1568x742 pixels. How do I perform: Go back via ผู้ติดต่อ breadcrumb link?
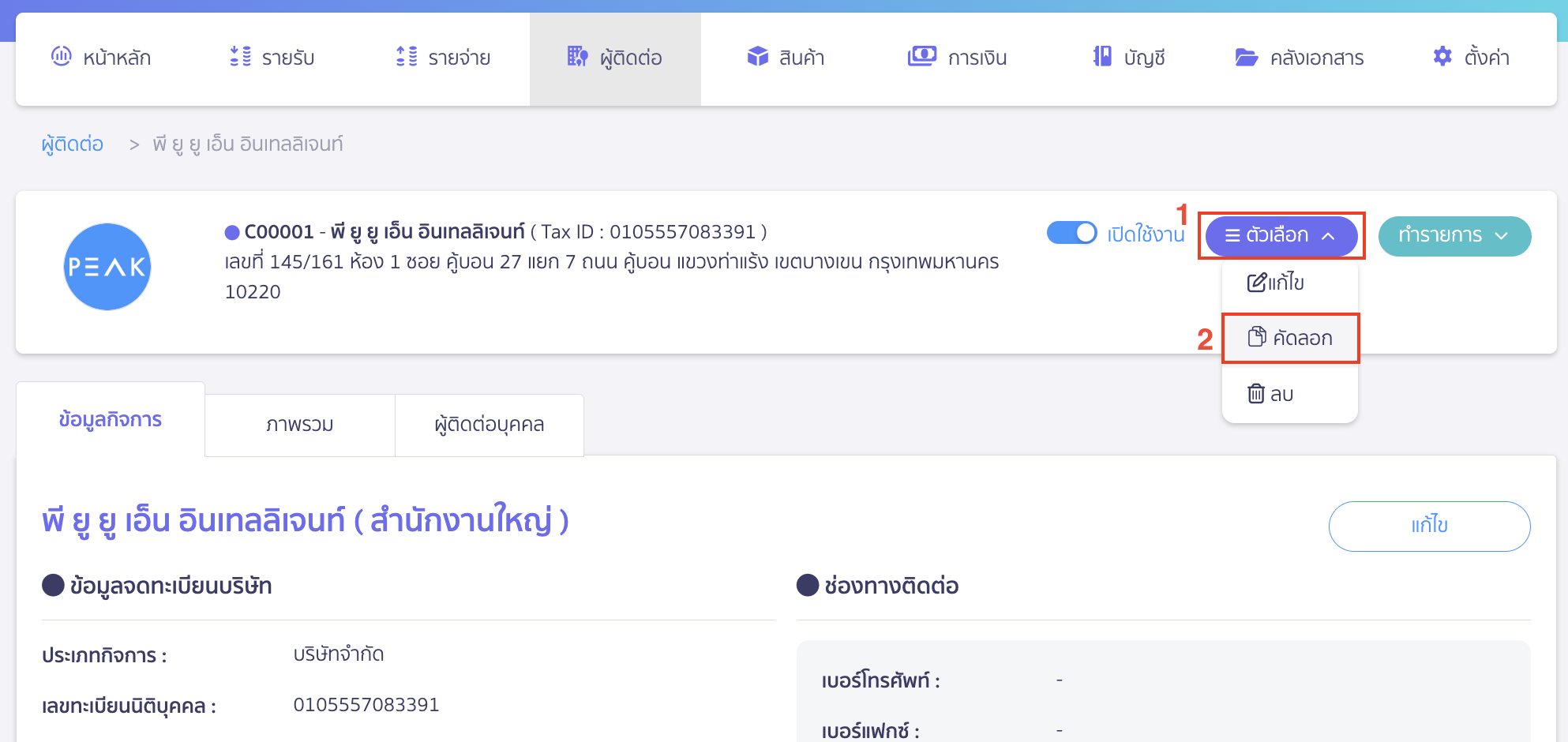pos(73,144)
